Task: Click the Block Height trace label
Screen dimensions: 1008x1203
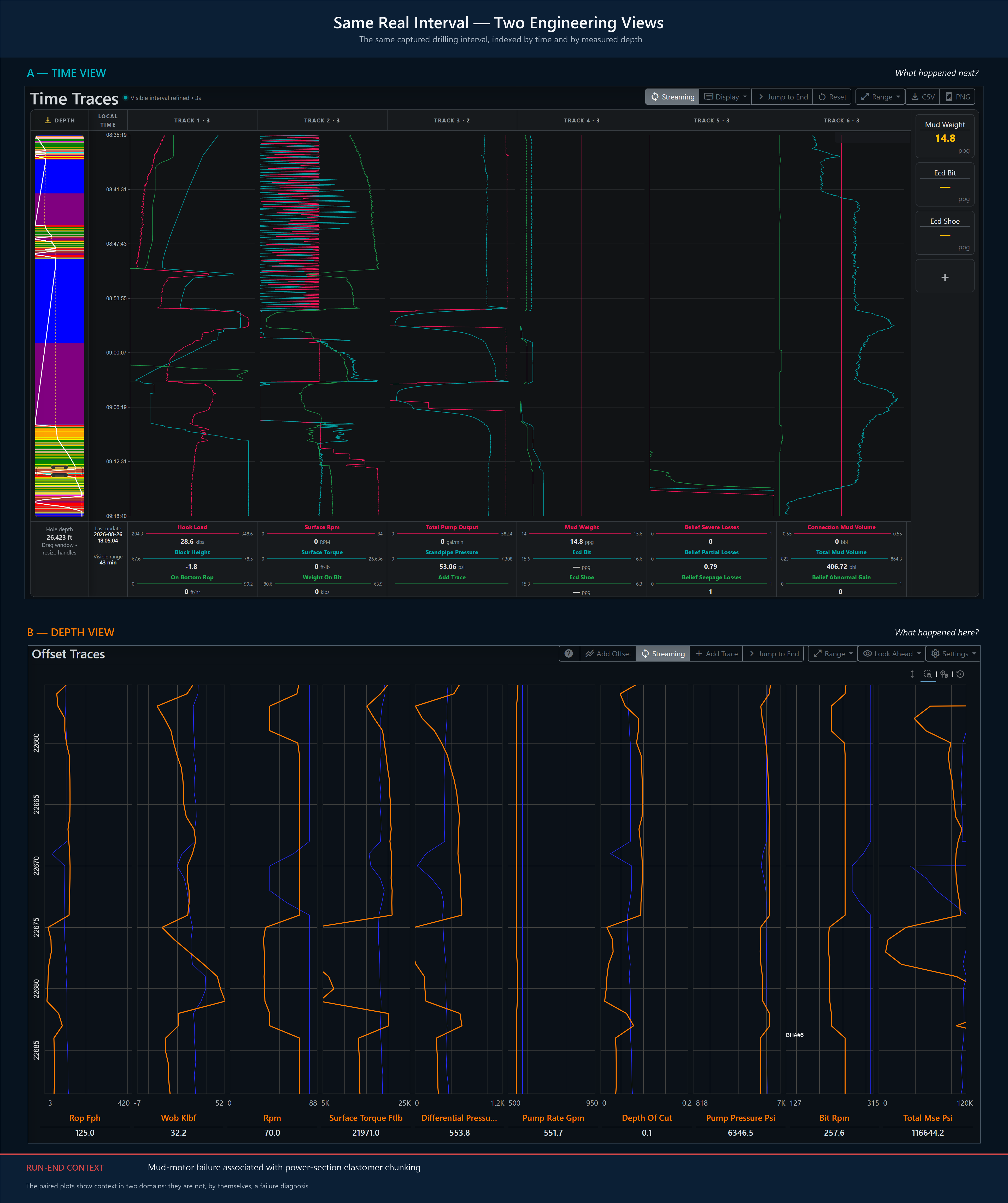Action: [192, 552]
